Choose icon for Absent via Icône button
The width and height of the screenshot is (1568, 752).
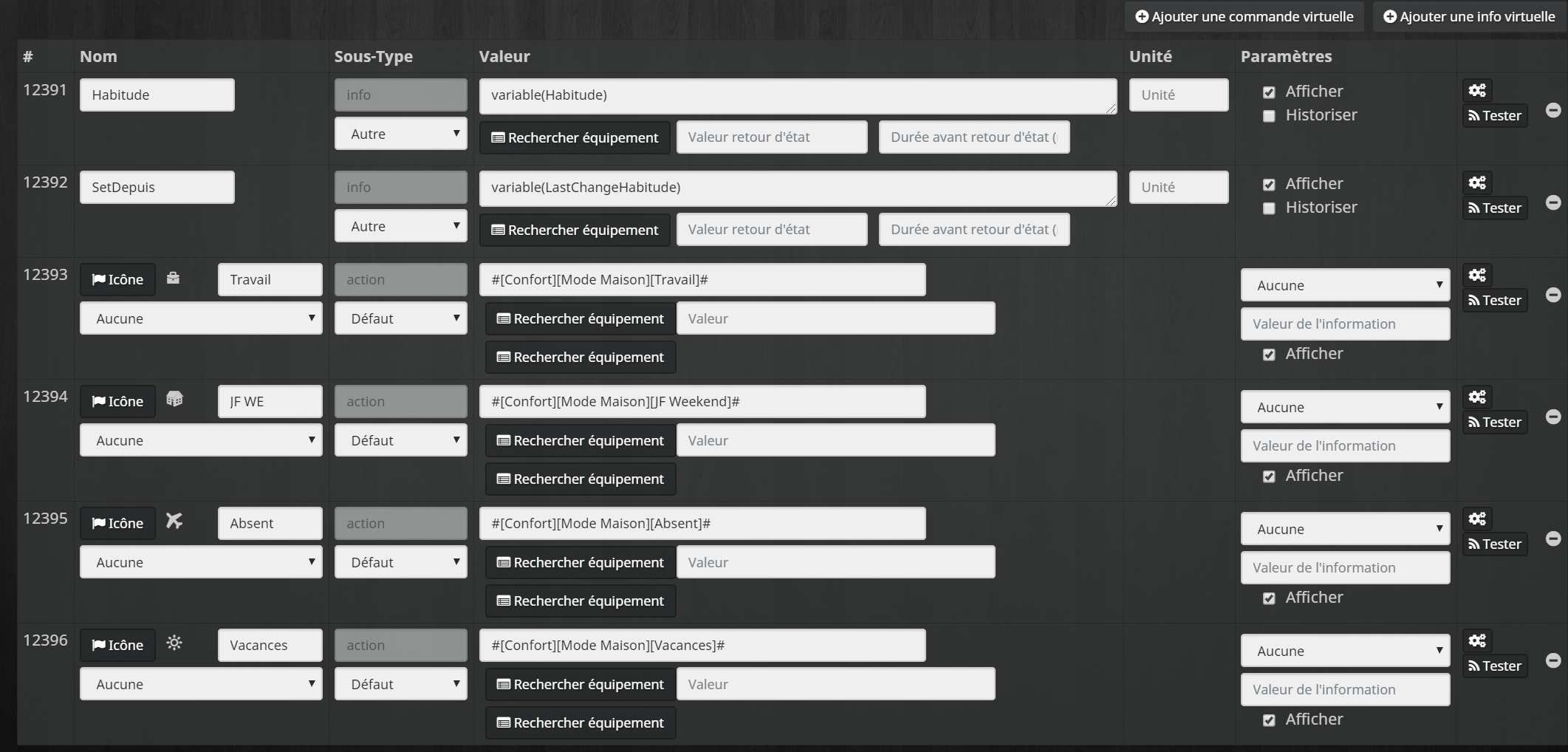(117, 523)
